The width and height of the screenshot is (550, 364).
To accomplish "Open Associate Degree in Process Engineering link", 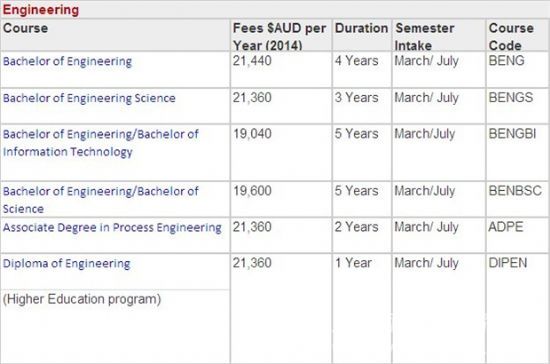I will [x=112, y=228].
